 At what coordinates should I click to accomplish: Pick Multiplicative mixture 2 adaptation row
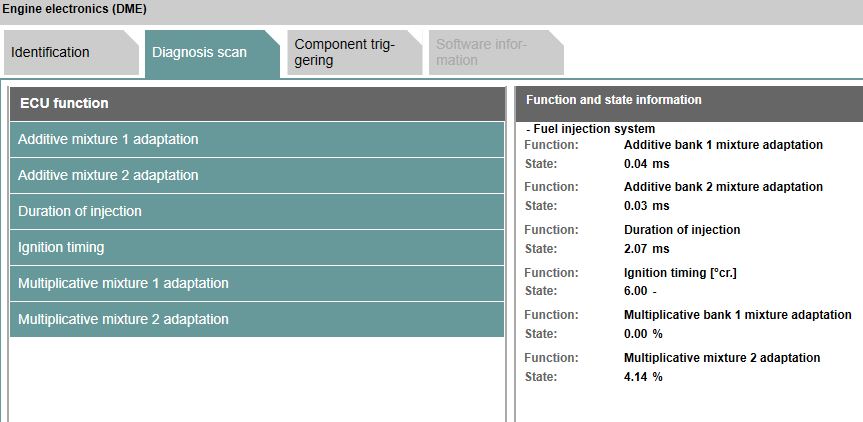[257, 319]
